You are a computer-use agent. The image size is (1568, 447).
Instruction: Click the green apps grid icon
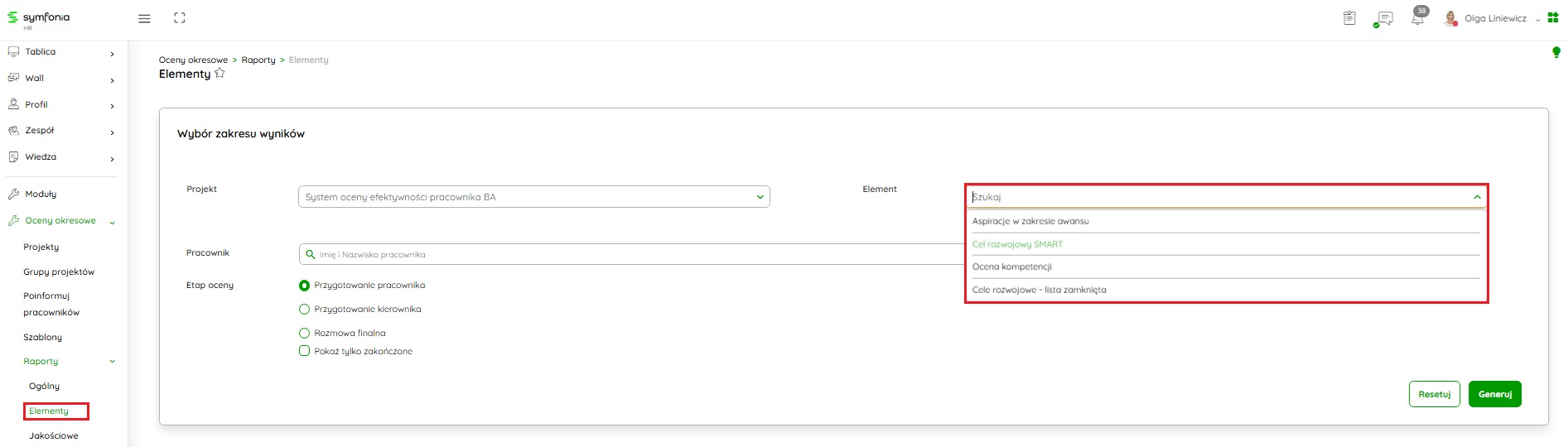(1553, 17)
